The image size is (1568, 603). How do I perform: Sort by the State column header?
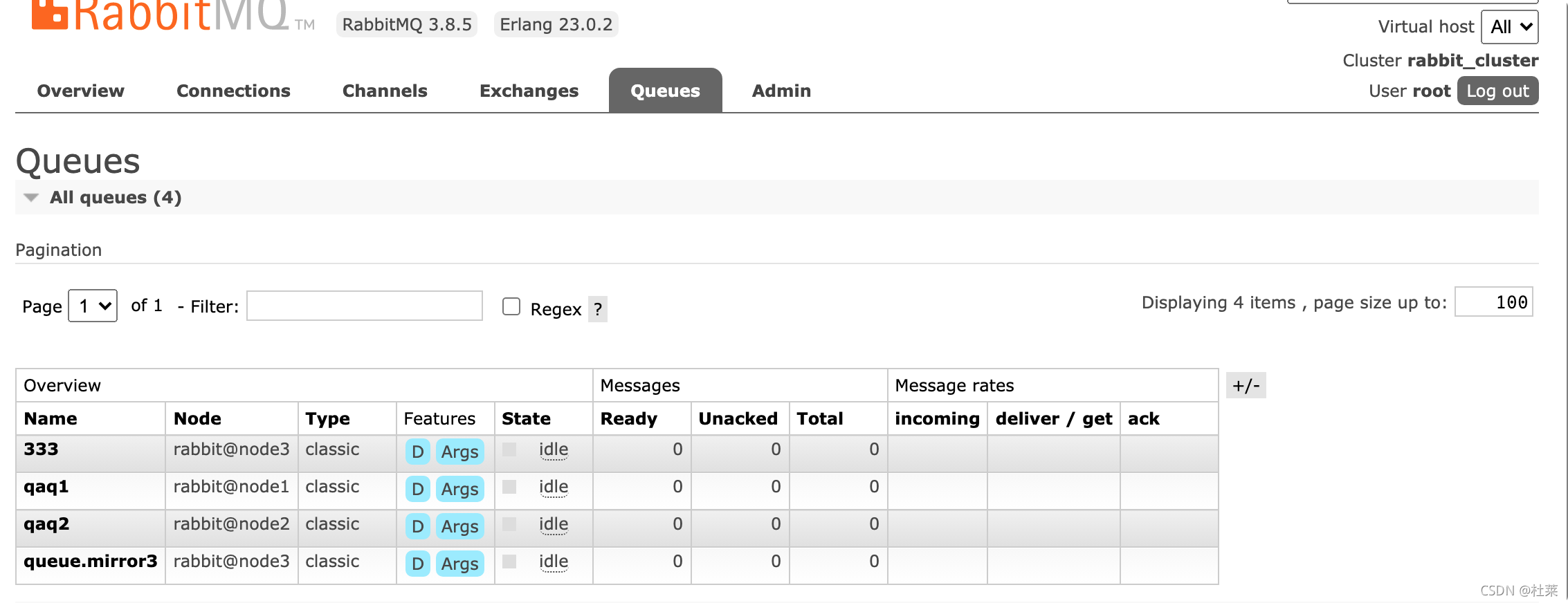click(526, 418)
